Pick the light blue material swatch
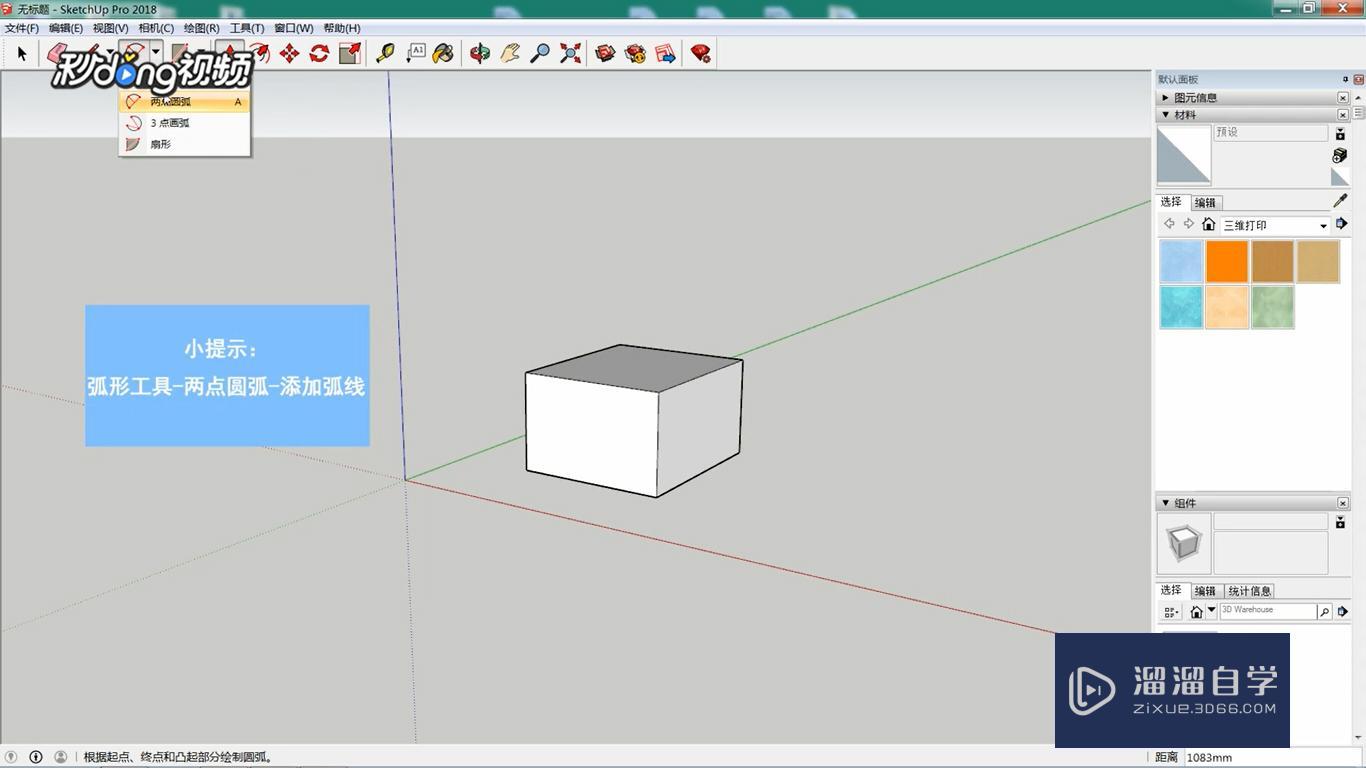The image size is (1366, 768). (1181, 262)
